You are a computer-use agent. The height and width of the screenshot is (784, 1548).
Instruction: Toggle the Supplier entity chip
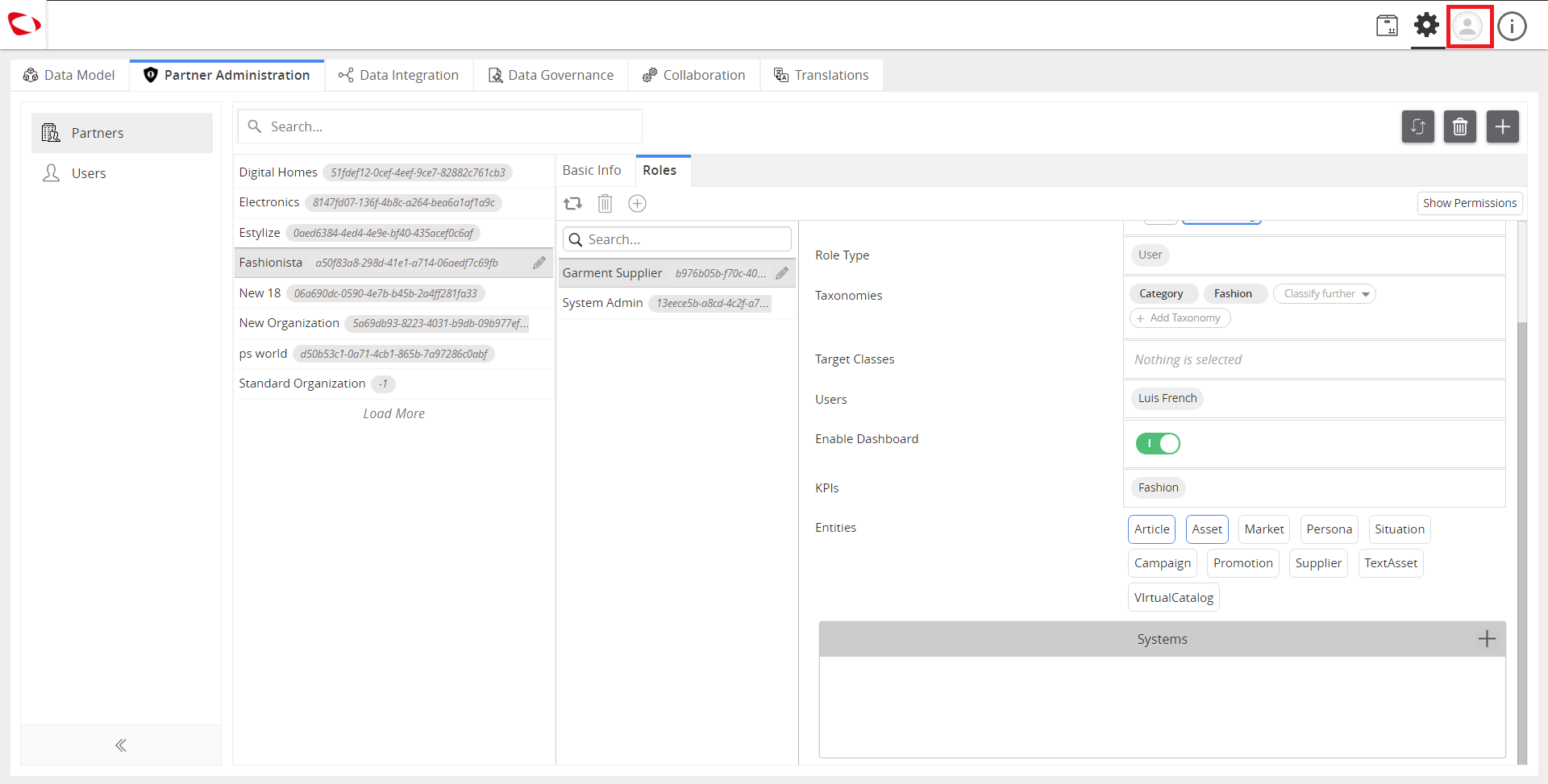(1318, 563)
